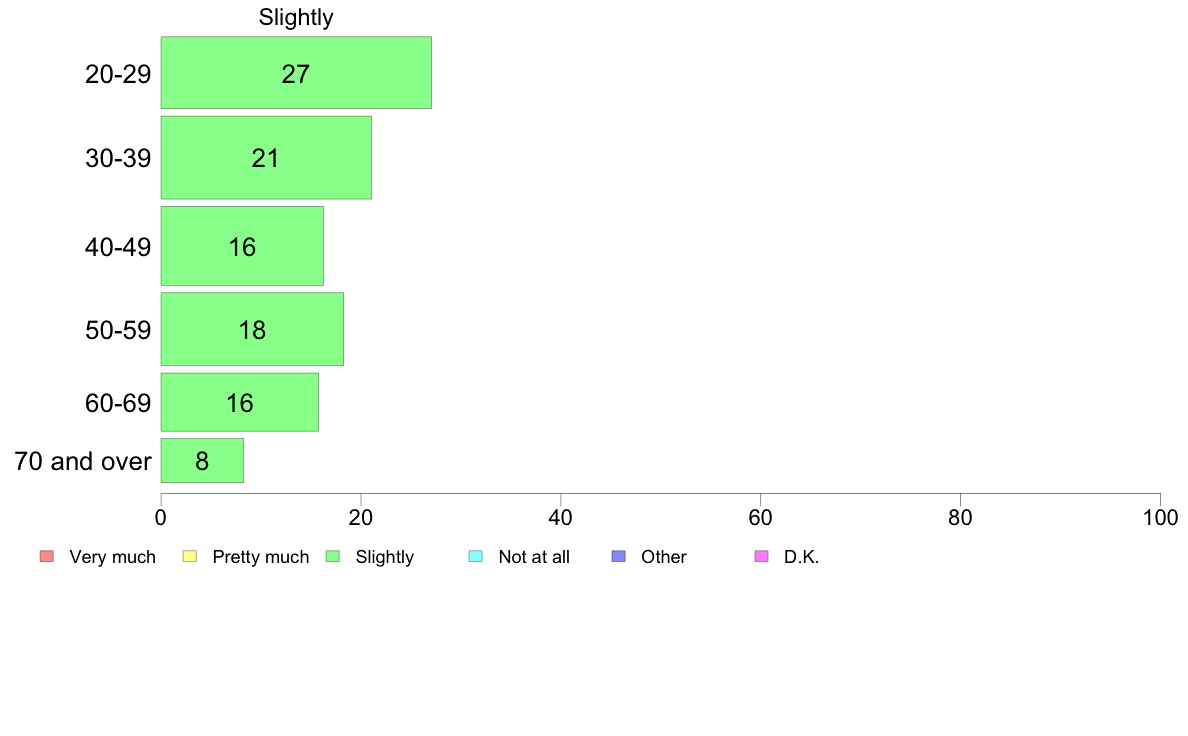Select the 20-29 bar showing 27
This screenshot has width=1188, height=736.
point(296,73)
